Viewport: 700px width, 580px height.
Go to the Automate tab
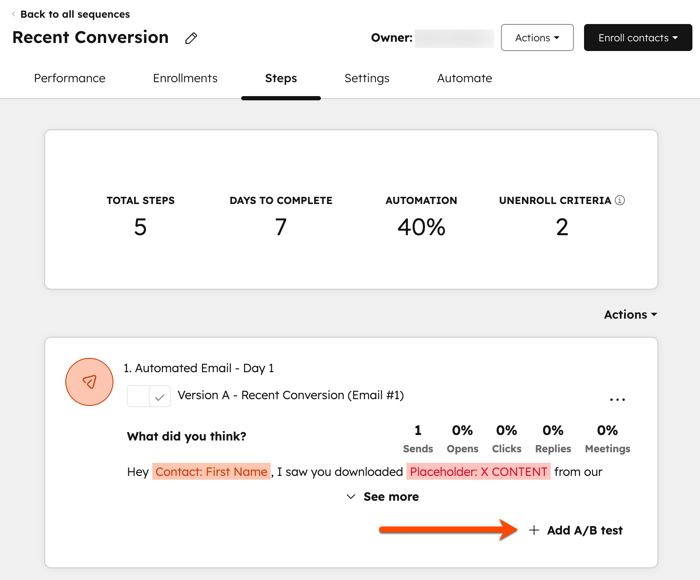pyautogui.click(x=464, y=78)
